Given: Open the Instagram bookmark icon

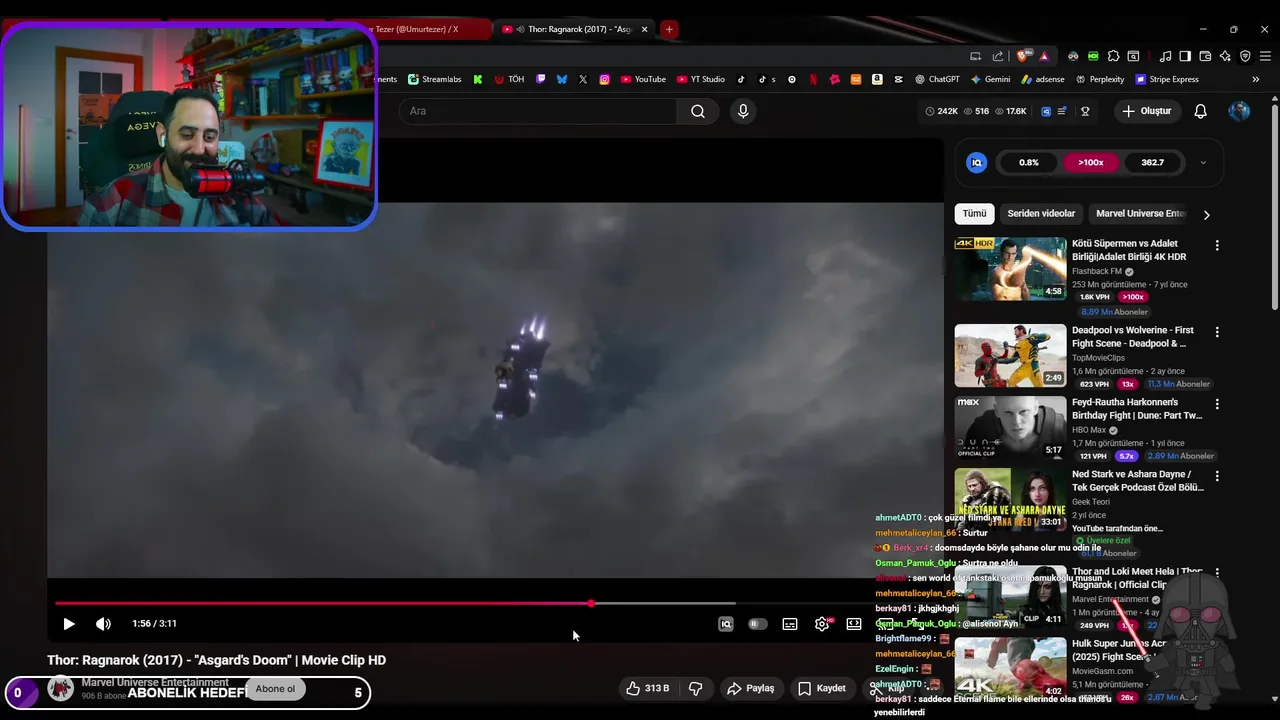Looking at the screenshot, I should click(604, 79).
